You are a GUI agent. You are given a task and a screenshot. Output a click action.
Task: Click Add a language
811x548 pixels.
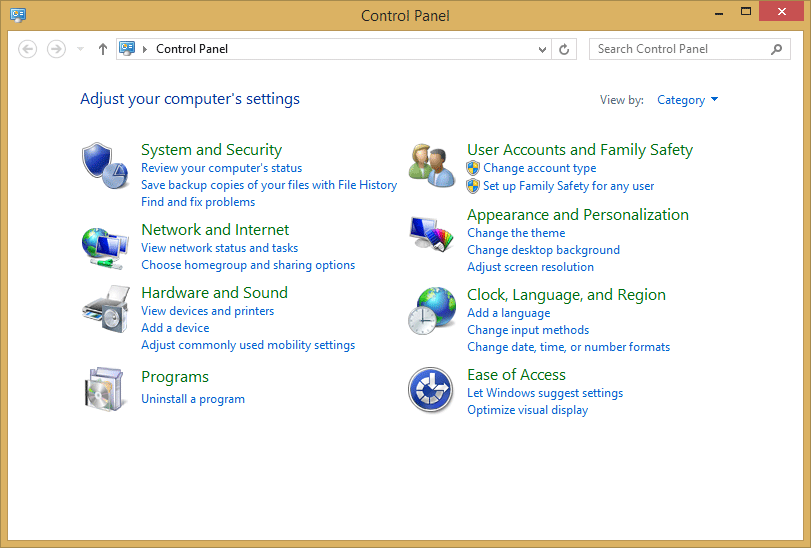(x=508, y=313)
